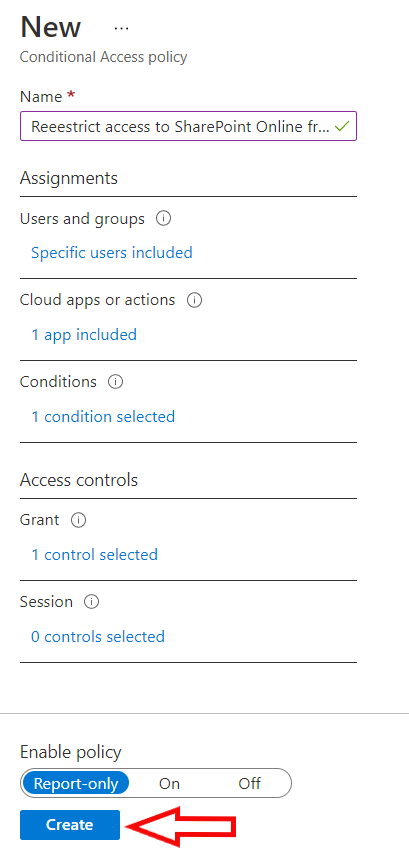409x855 pixels.
Task: Open the ellipsis more options menu
Action: coord(121,28)
